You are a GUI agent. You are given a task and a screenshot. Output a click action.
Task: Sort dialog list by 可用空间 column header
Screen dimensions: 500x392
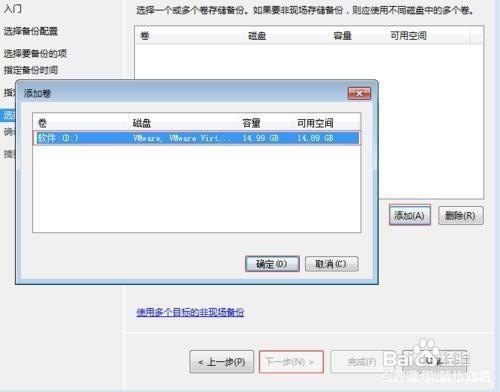(x=327, y=123)
